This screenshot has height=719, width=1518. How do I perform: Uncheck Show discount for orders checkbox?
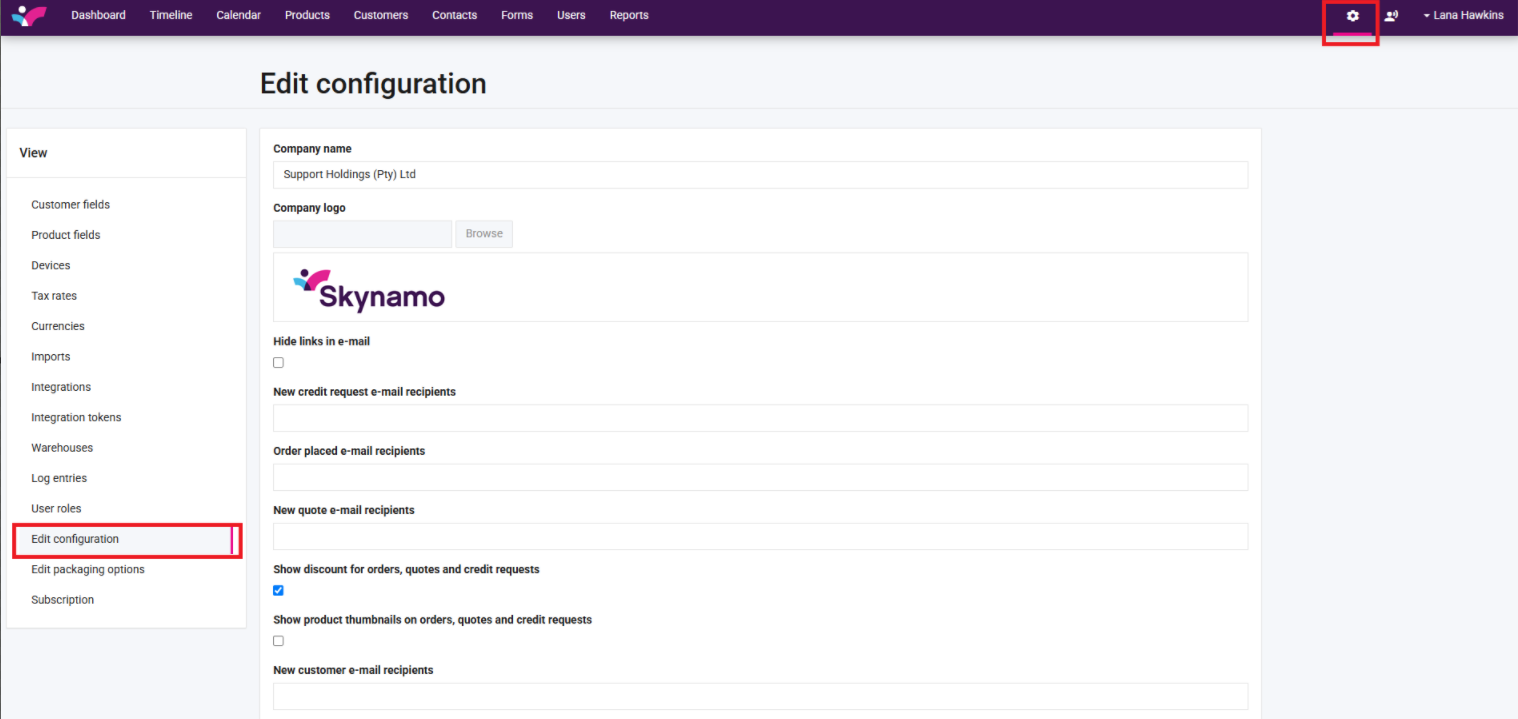coord(279,591)
